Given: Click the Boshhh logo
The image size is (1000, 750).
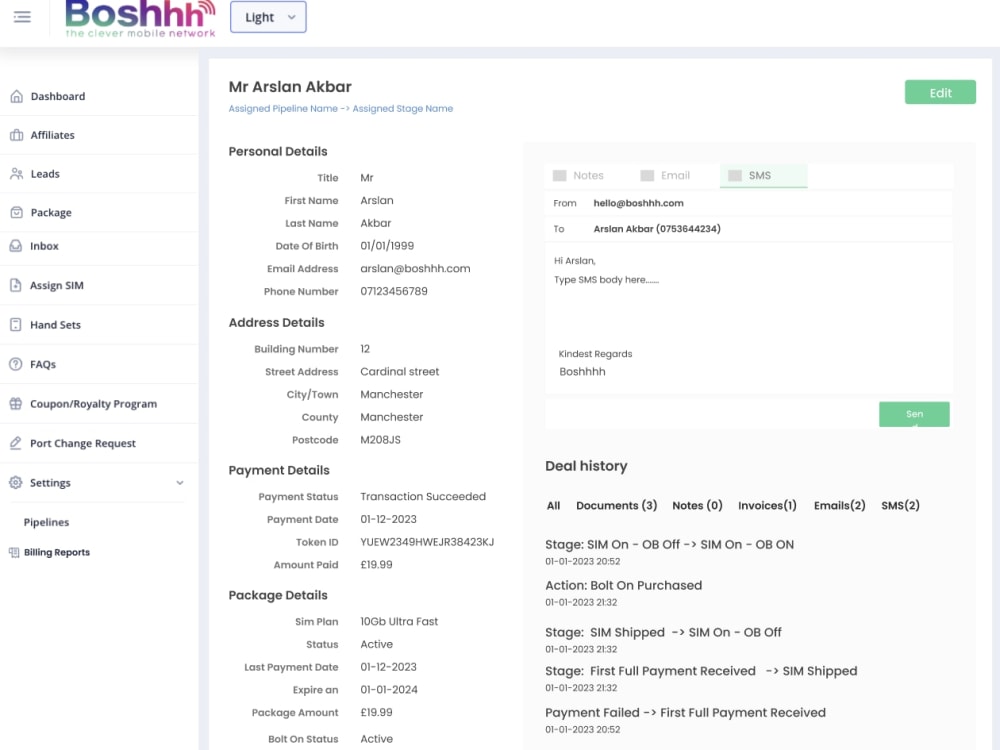Looking at the screenshot, I should click(140, 18).
